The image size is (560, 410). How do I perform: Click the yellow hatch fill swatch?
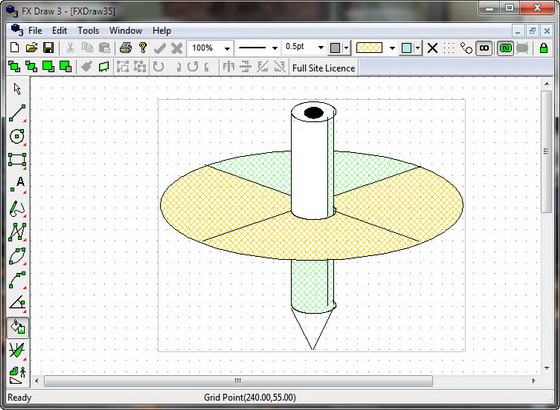point(369,48)
